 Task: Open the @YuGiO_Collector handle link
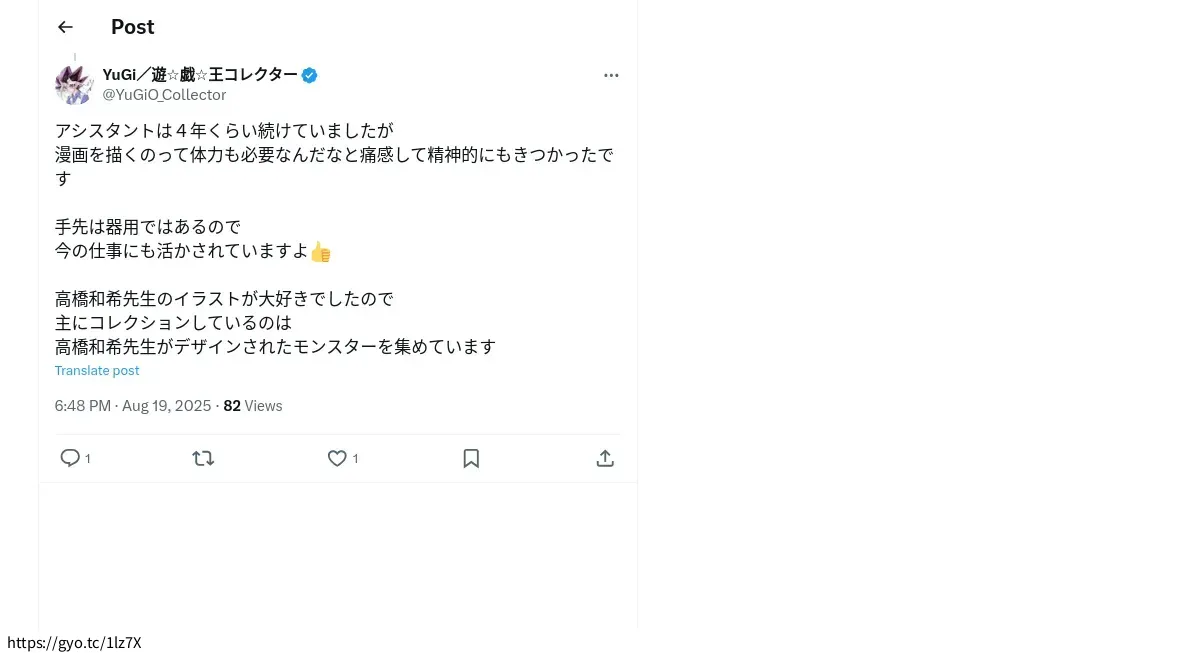pyautogui.click(x=164, y=95)
